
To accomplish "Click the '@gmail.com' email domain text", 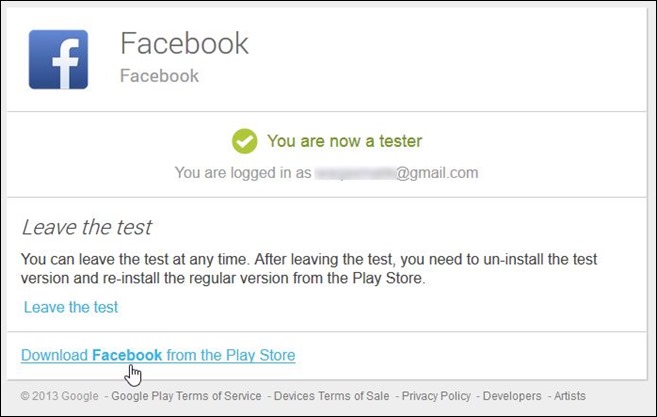I will 437,173.
